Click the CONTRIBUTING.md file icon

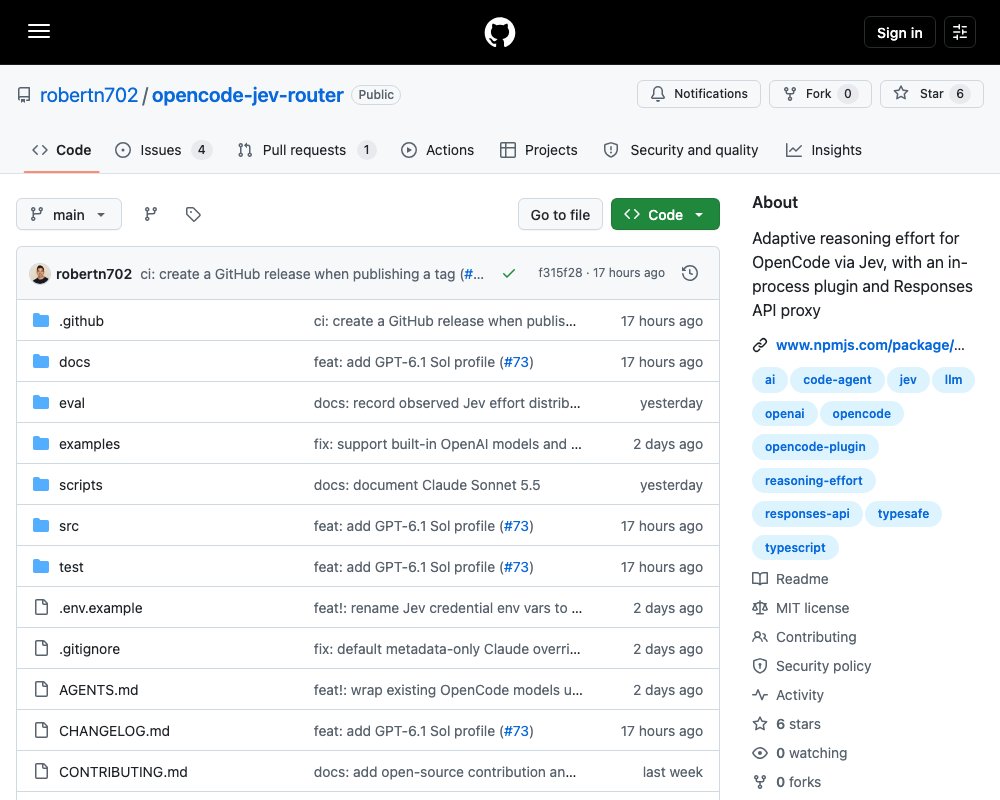click(x=41, y=771)
